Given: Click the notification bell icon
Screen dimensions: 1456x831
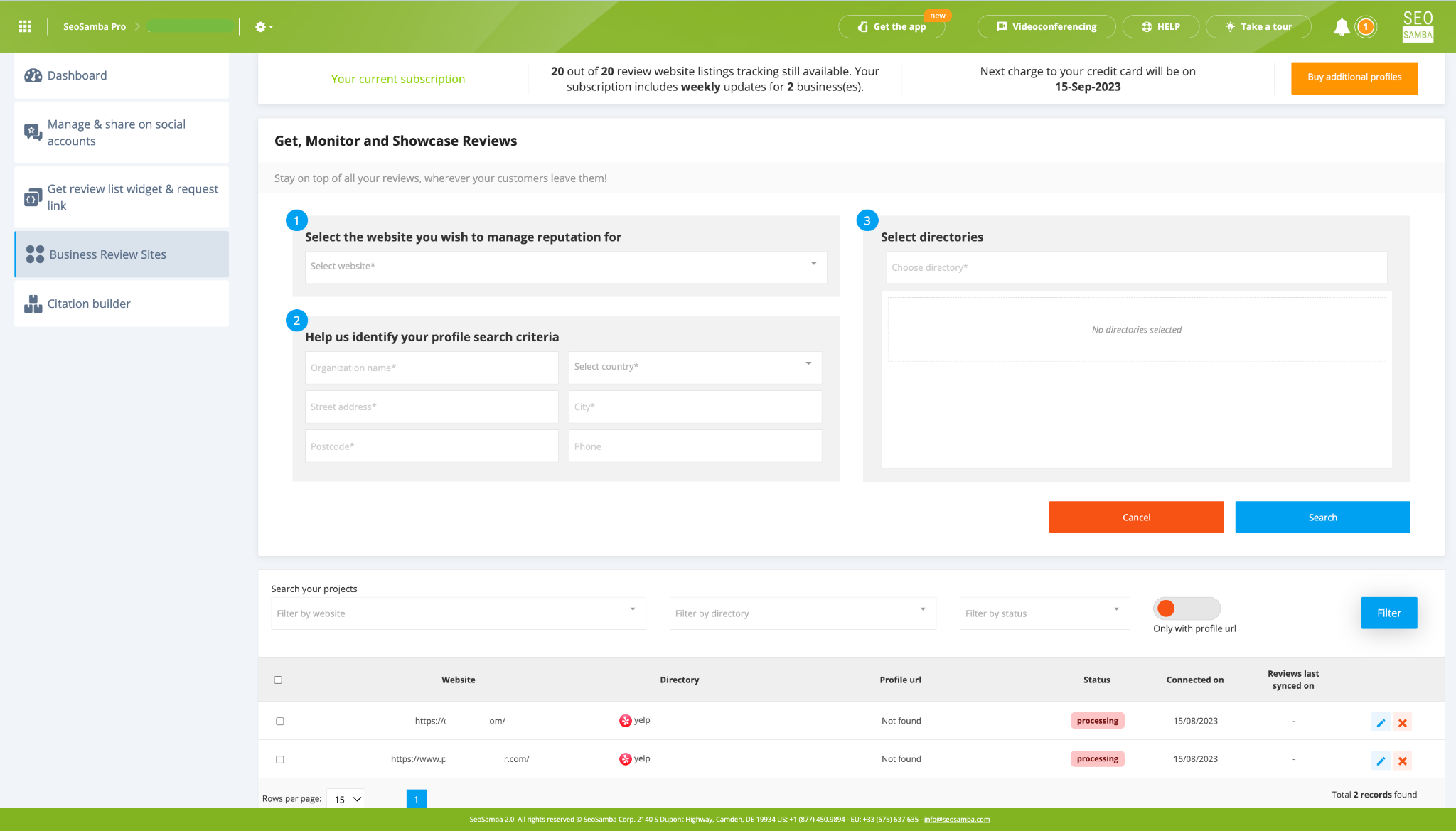Looking at the screenshot, I should (x=1341, y=27).
